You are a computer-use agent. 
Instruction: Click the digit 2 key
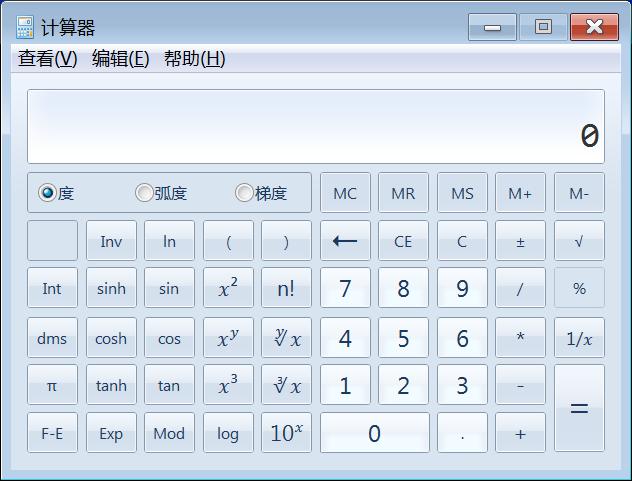pos(403,385)
